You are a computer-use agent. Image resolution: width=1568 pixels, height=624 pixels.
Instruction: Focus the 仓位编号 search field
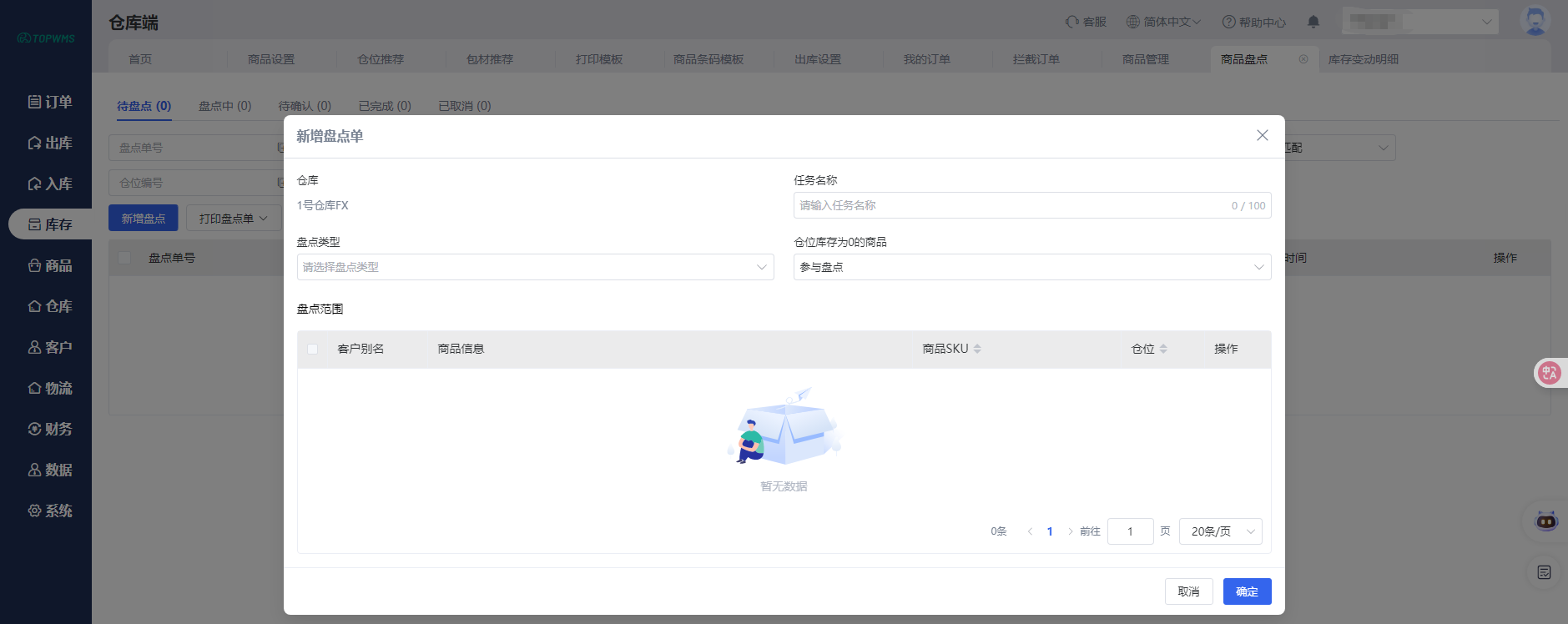tap(196, 183)
